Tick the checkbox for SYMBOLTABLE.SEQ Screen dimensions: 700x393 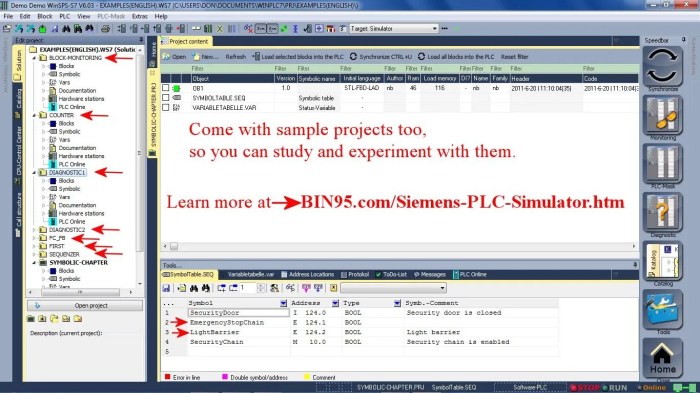point(166,98)
